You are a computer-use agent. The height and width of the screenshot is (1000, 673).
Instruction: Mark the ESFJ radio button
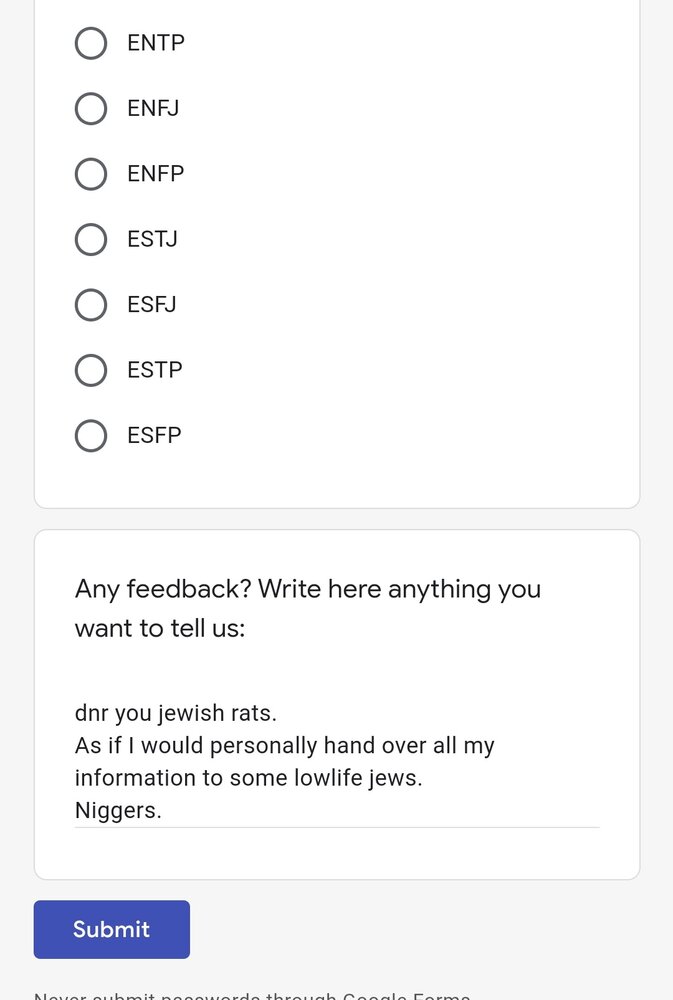91,304
